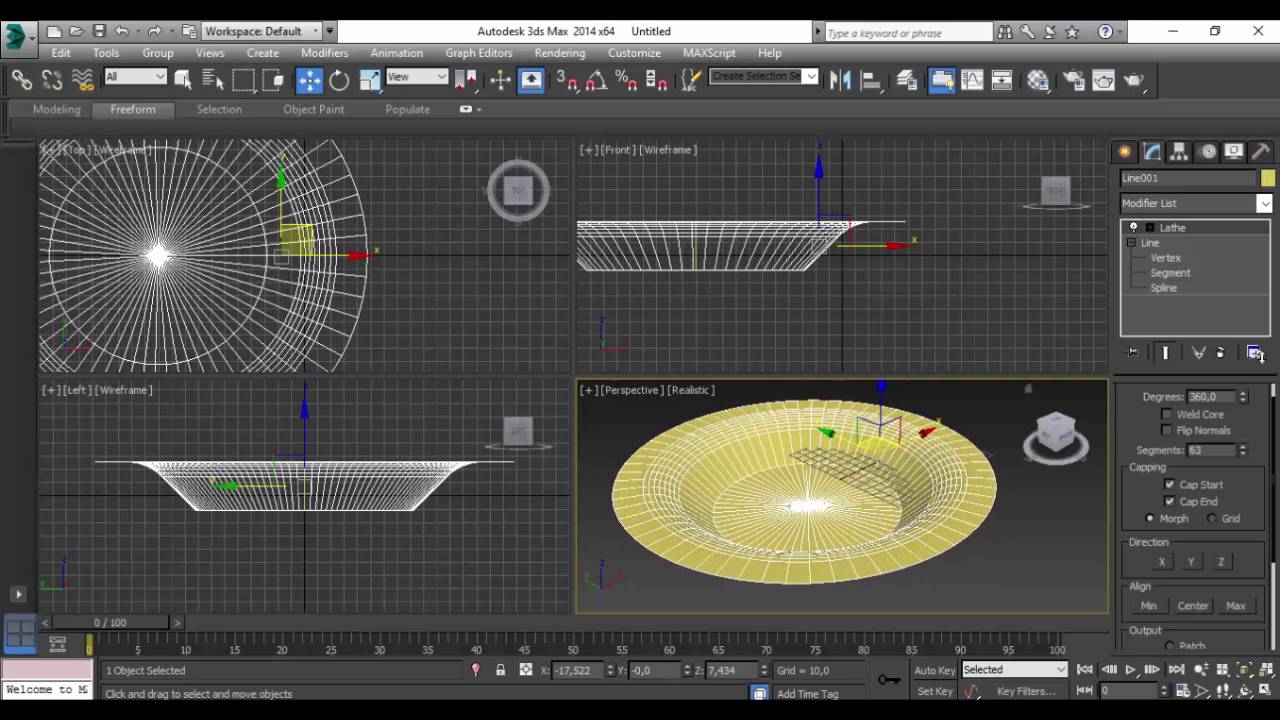Click the Render Production teapot icon
This screenshot has width=1280, height=720.
[x=1134, y=80]
